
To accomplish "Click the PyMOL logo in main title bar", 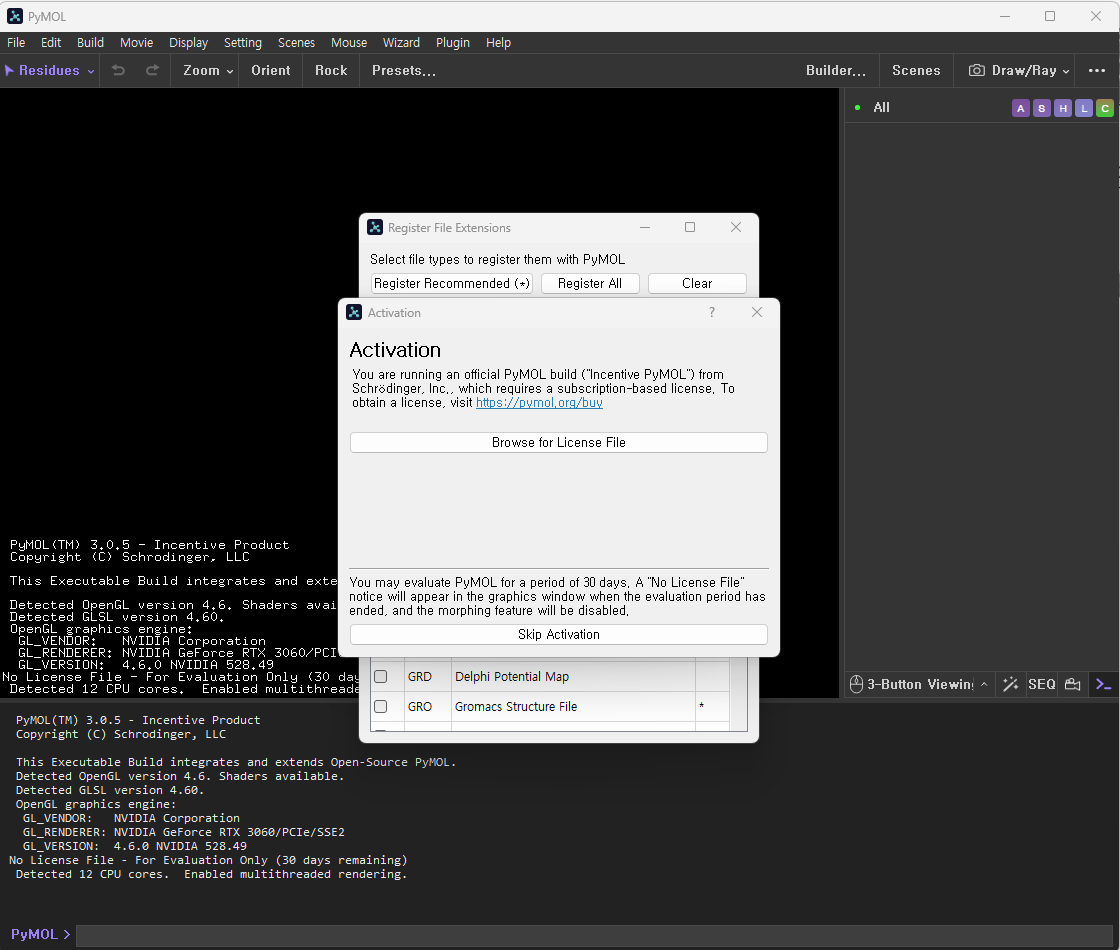I will 15,16.
